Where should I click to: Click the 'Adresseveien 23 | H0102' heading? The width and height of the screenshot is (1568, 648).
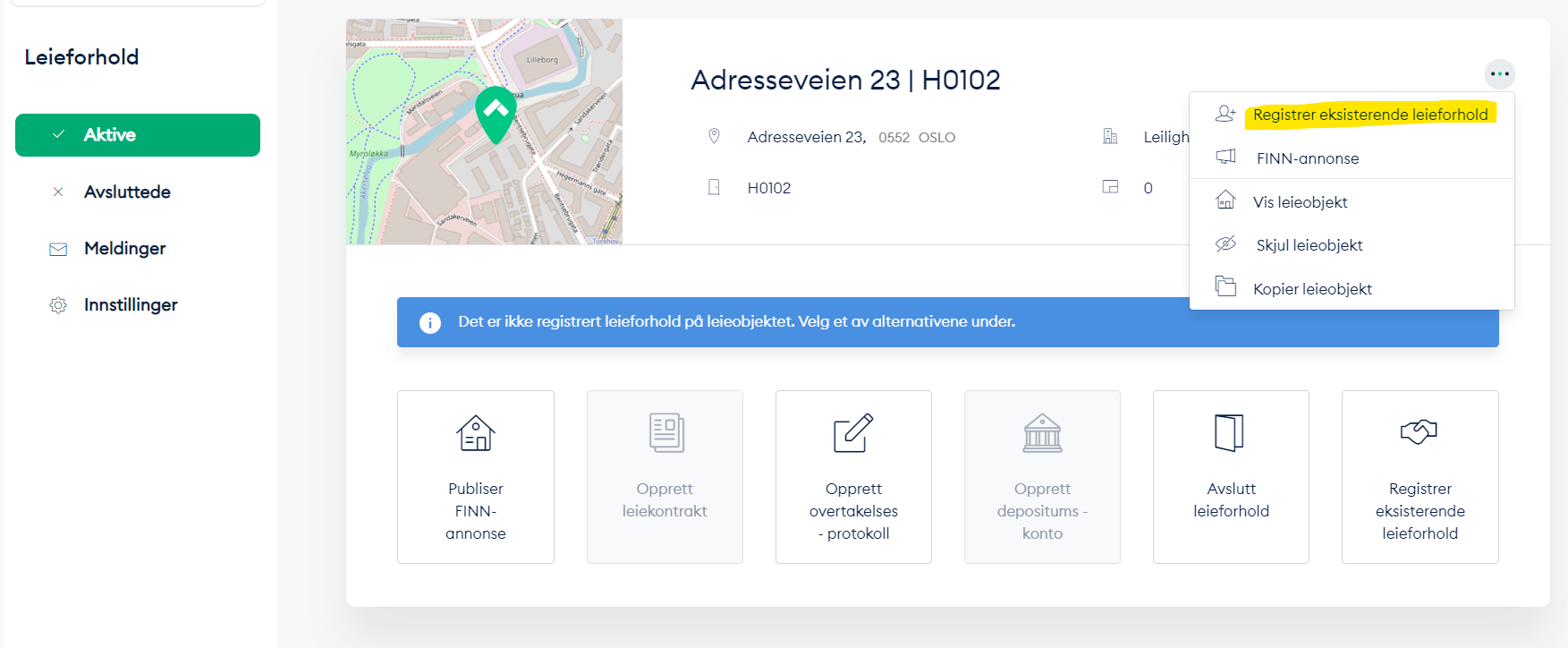(845, 80)
